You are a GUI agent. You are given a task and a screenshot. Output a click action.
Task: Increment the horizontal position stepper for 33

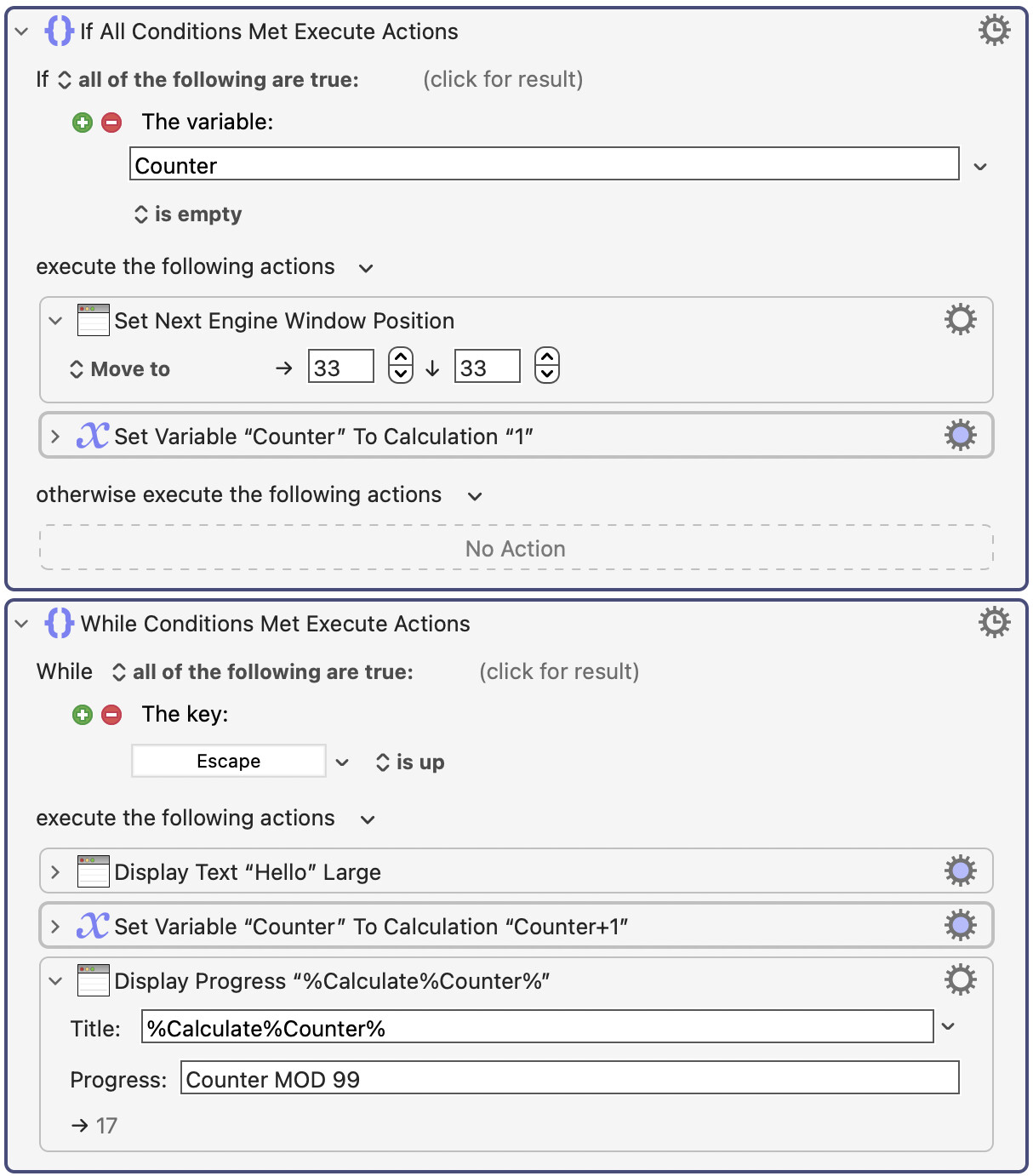point(401,357)
